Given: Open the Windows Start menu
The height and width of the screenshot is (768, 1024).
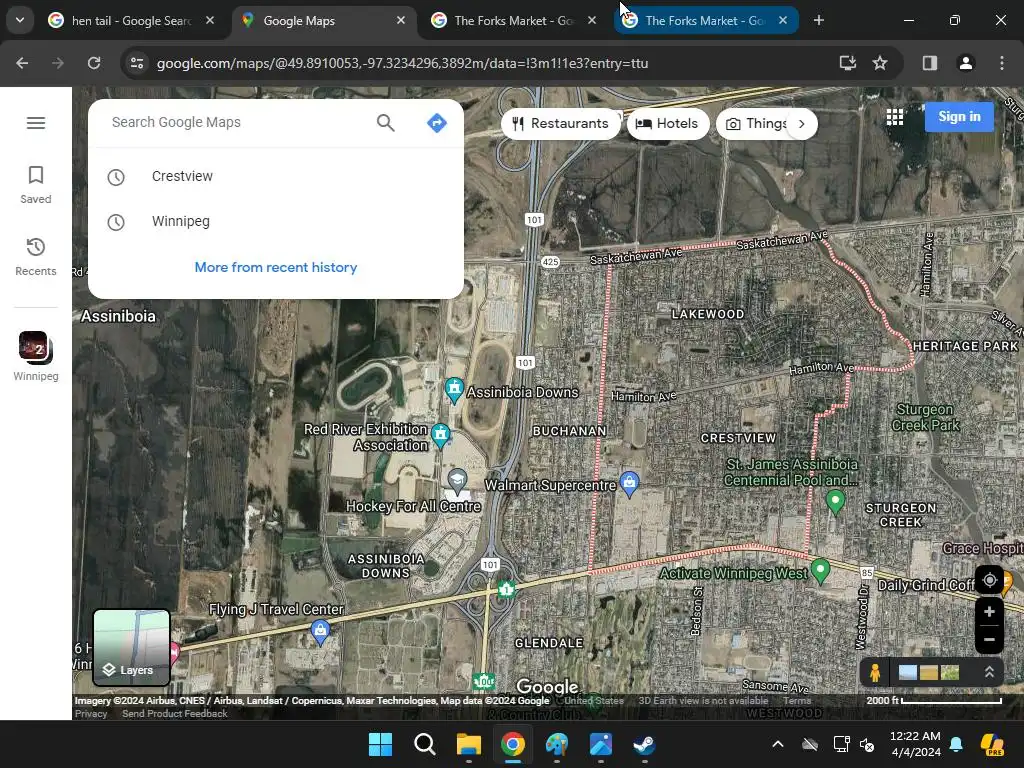Looking at the screenshot, I should [x=380, y=744].
